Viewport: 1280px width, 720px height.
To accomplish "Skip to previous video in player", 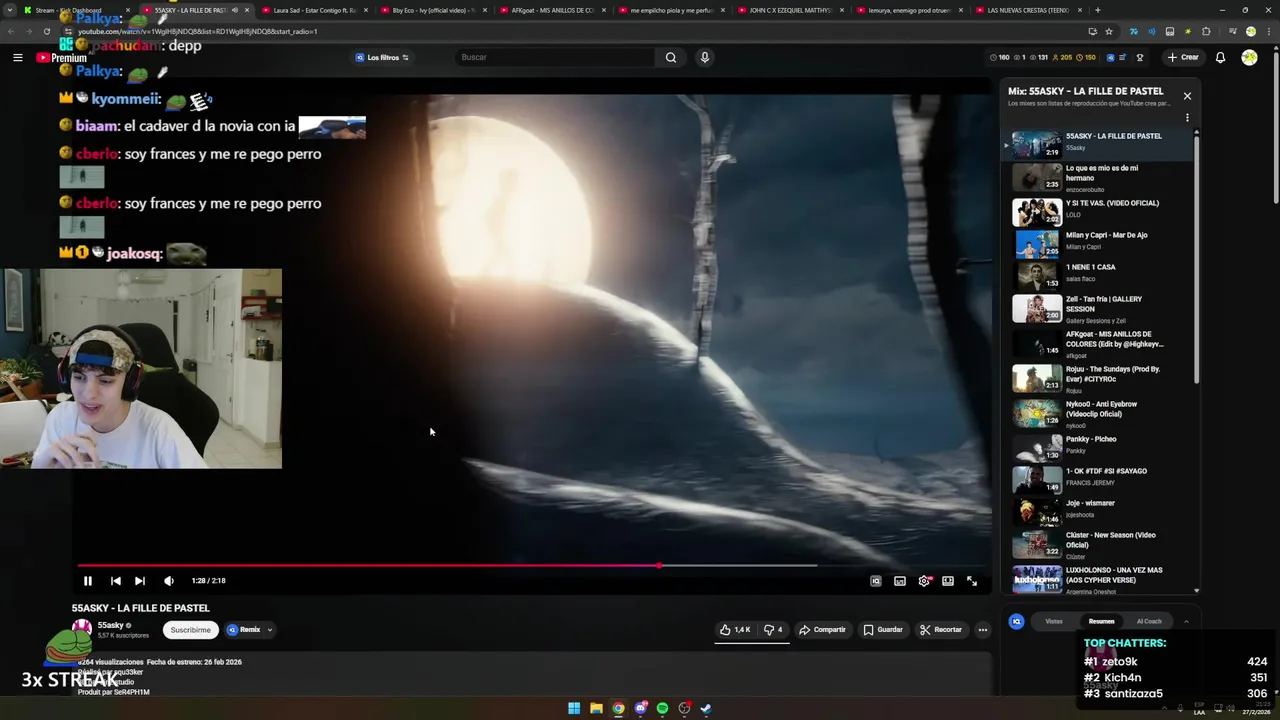I will (116, 581).
